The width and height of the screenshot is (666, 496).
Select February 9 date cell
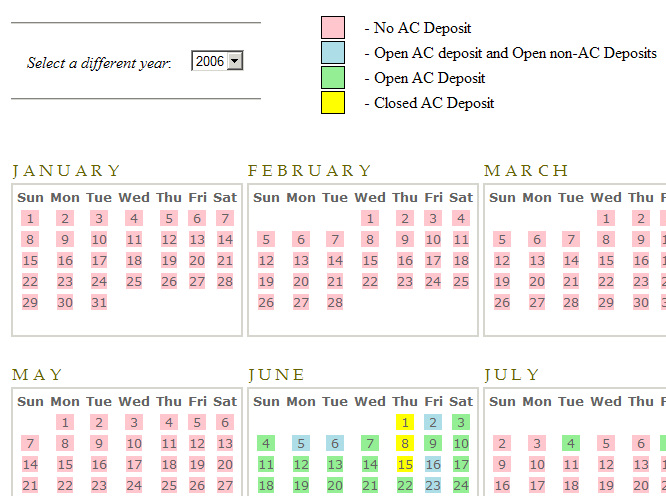pyautogui.click(x=405, y=240)
